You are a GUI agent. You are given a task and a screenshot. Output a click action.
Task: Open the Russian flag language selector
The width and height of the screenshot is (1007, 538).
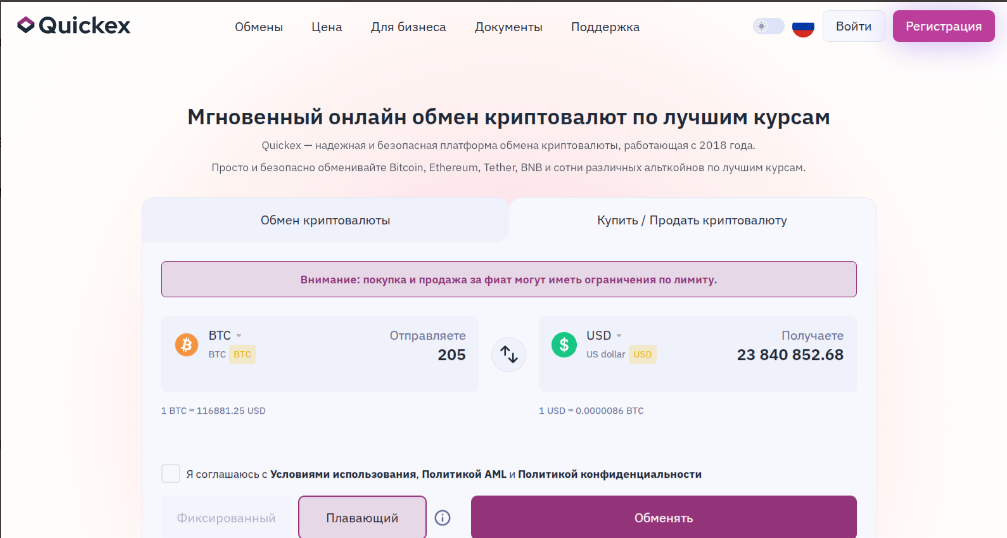click(803, 27)
